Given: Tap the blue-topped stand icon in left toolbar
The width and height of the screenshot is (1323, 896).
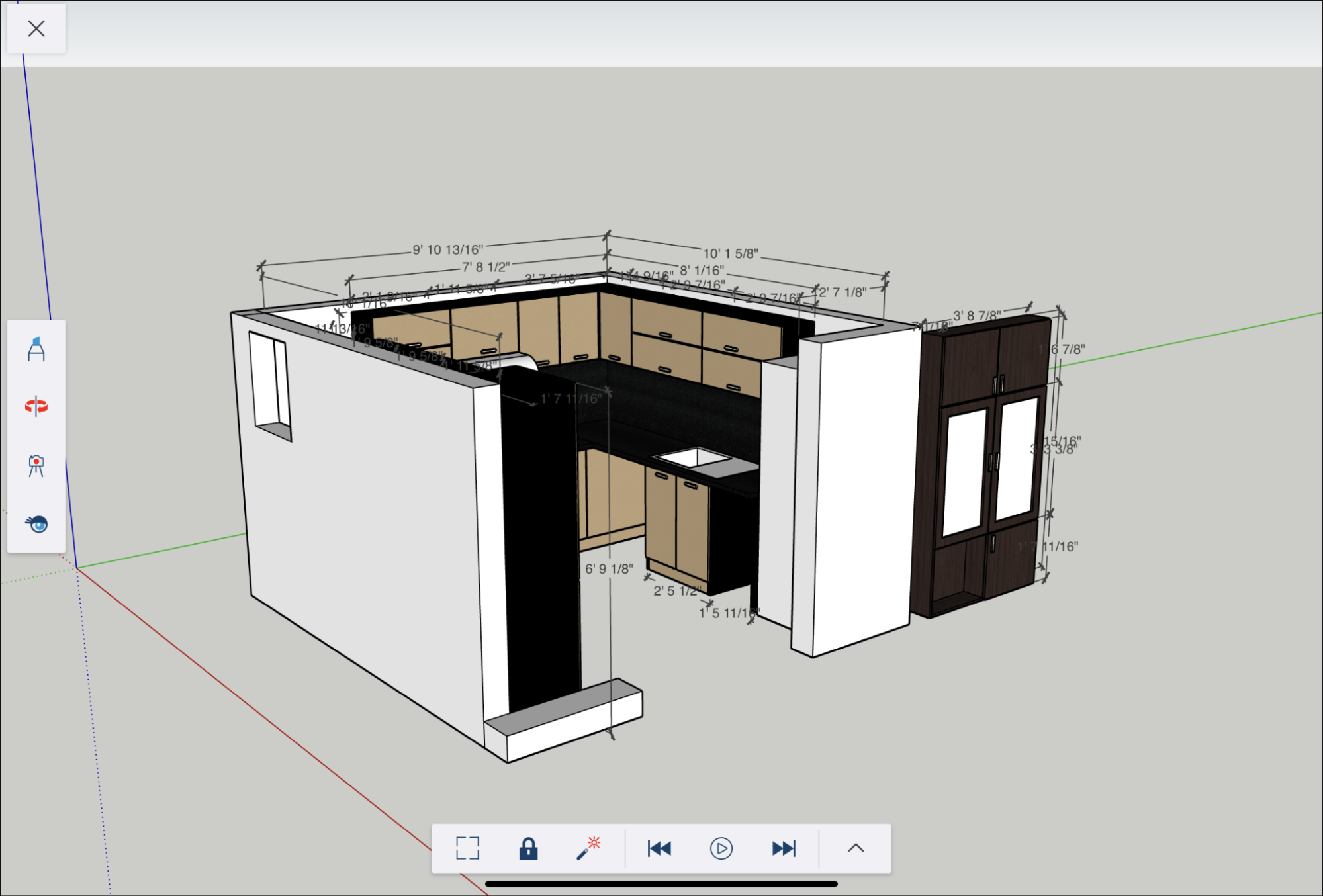Looking at the screenshot, I should click(36, 349).
